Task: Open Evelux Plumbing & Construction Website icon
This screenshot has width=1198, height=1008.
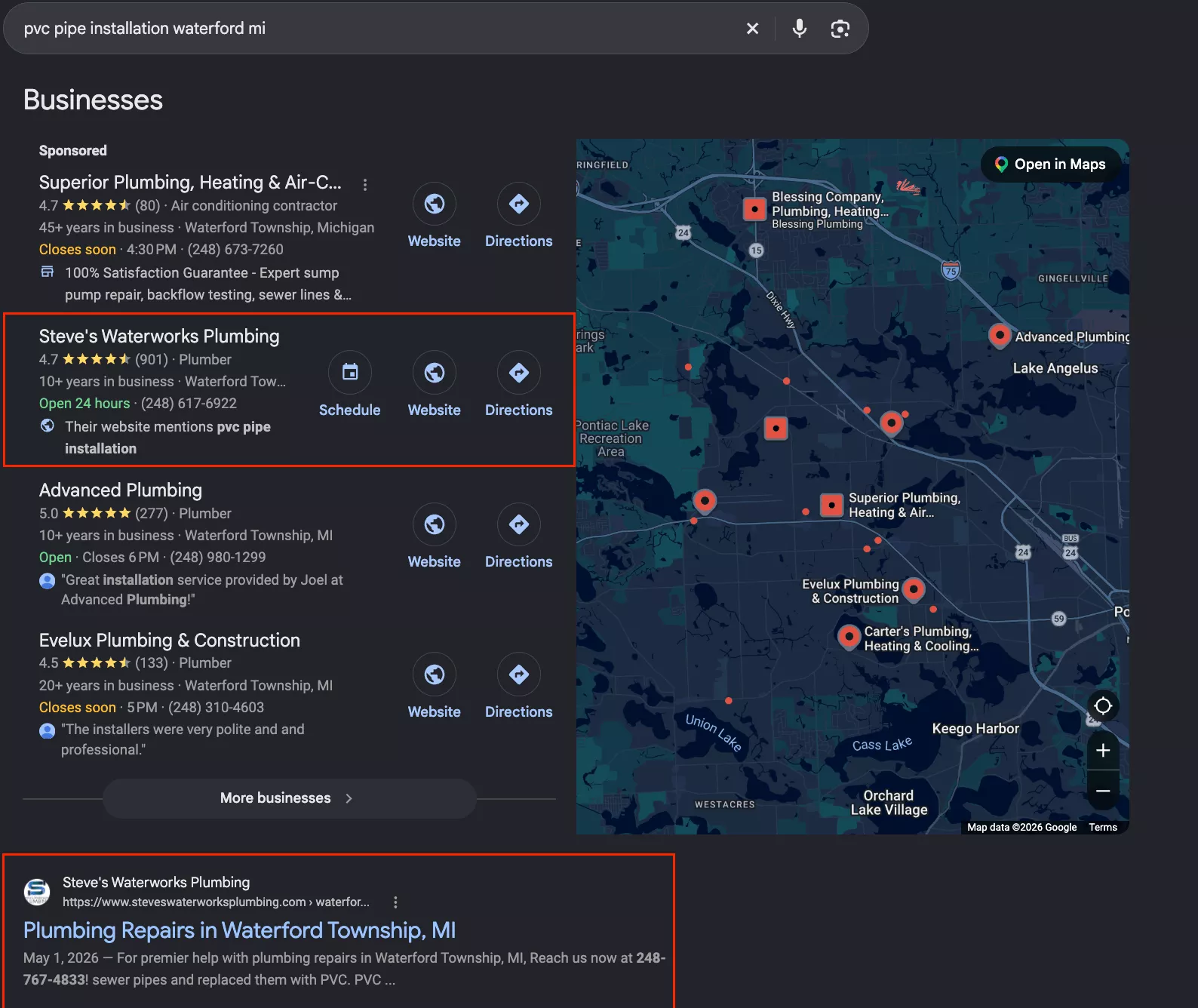Action: click(x=435, y=675)
